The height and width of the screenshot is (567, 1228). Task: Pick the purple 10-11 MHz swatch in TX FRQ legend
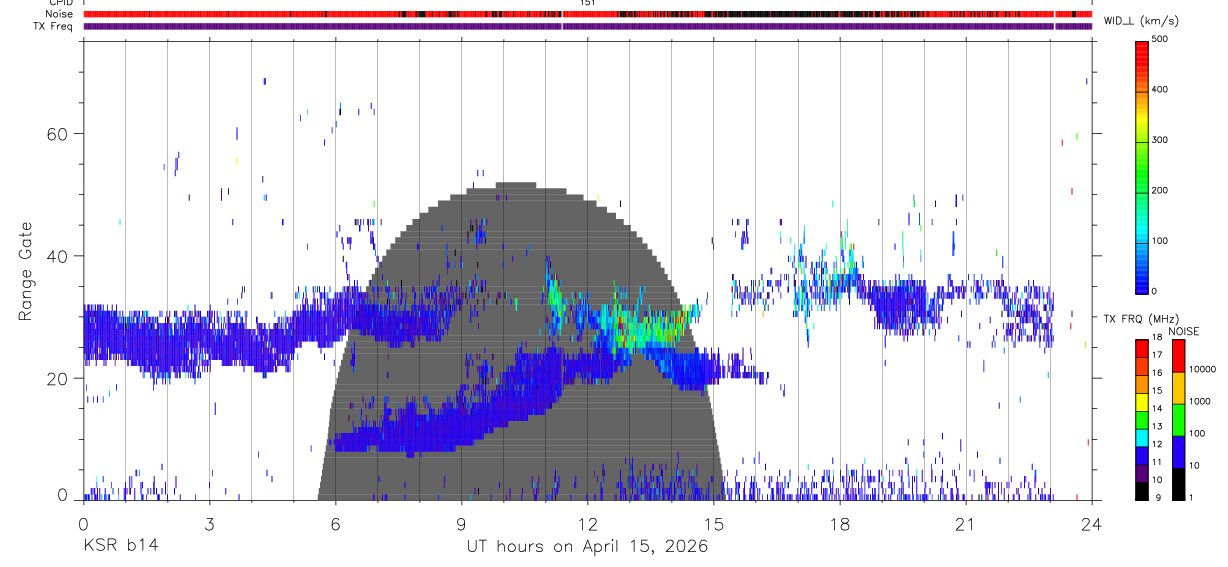coord(1142,472)
